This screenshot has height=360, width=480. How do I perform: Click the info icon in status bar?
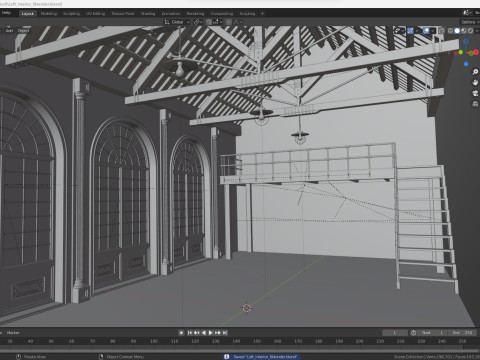[227, 357]
